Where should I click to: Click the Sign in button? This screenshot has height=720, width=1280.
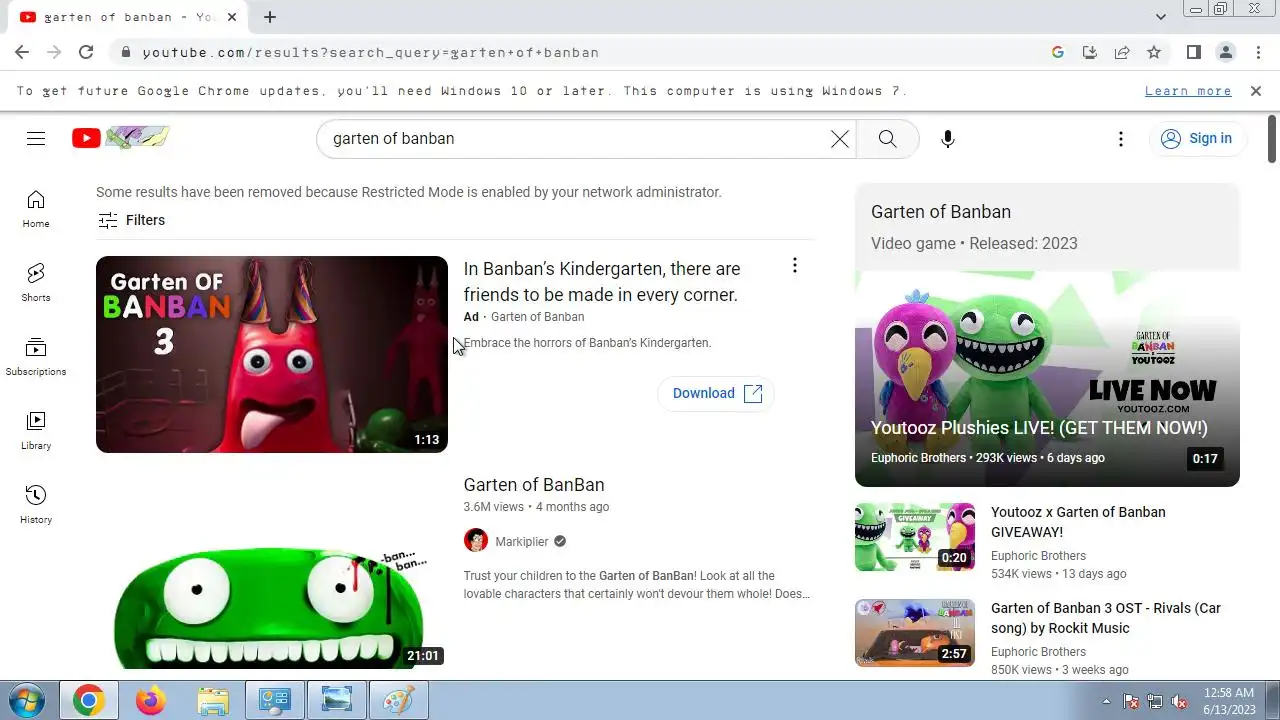(x=1197, y=139)
